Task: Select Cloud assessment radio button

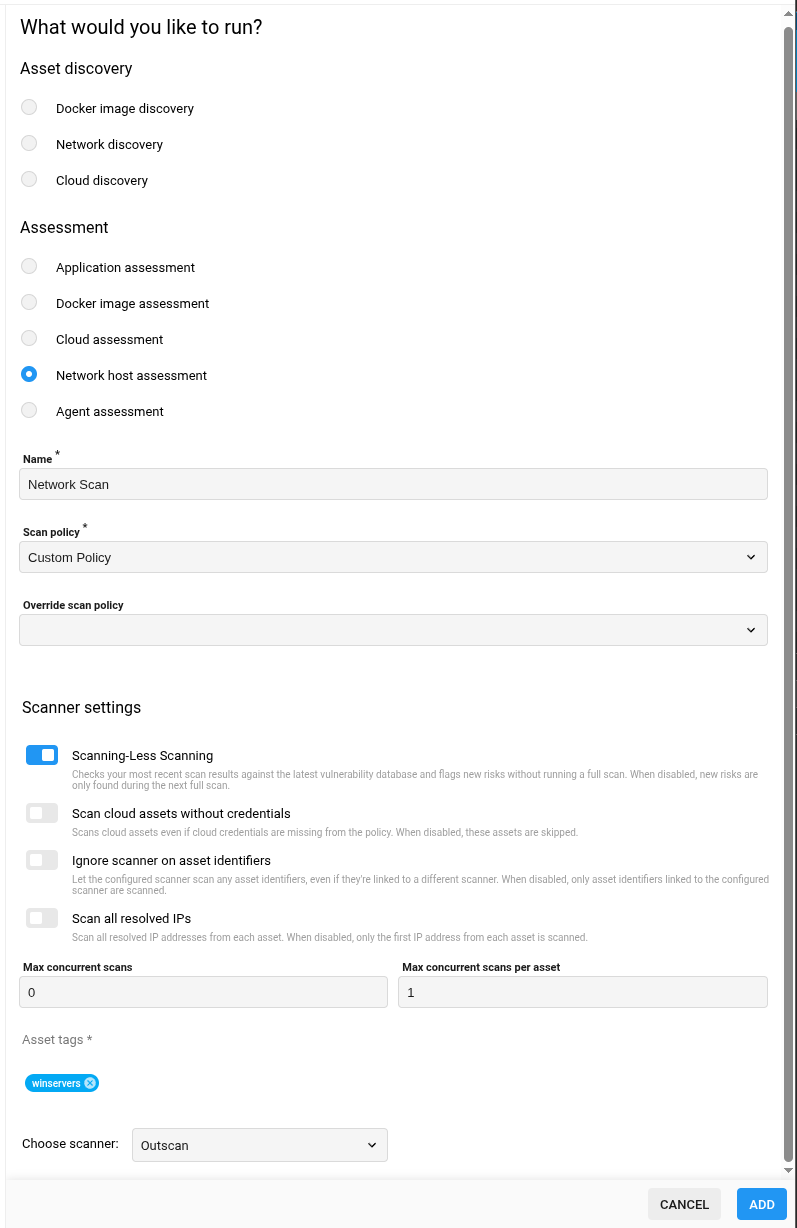Action: click(x=29, y=339)
